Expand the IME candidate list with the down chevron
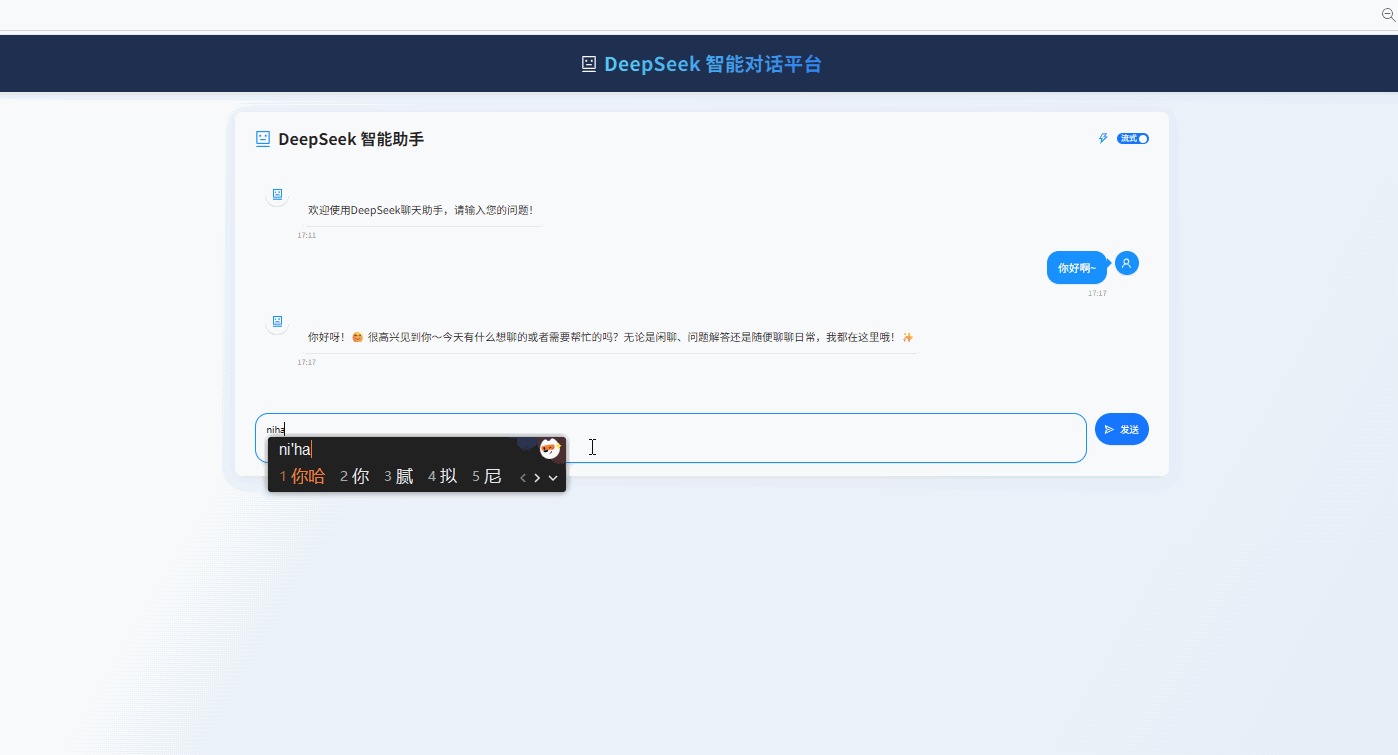The height and width of the screenshot is (755, 1398). 553,478
